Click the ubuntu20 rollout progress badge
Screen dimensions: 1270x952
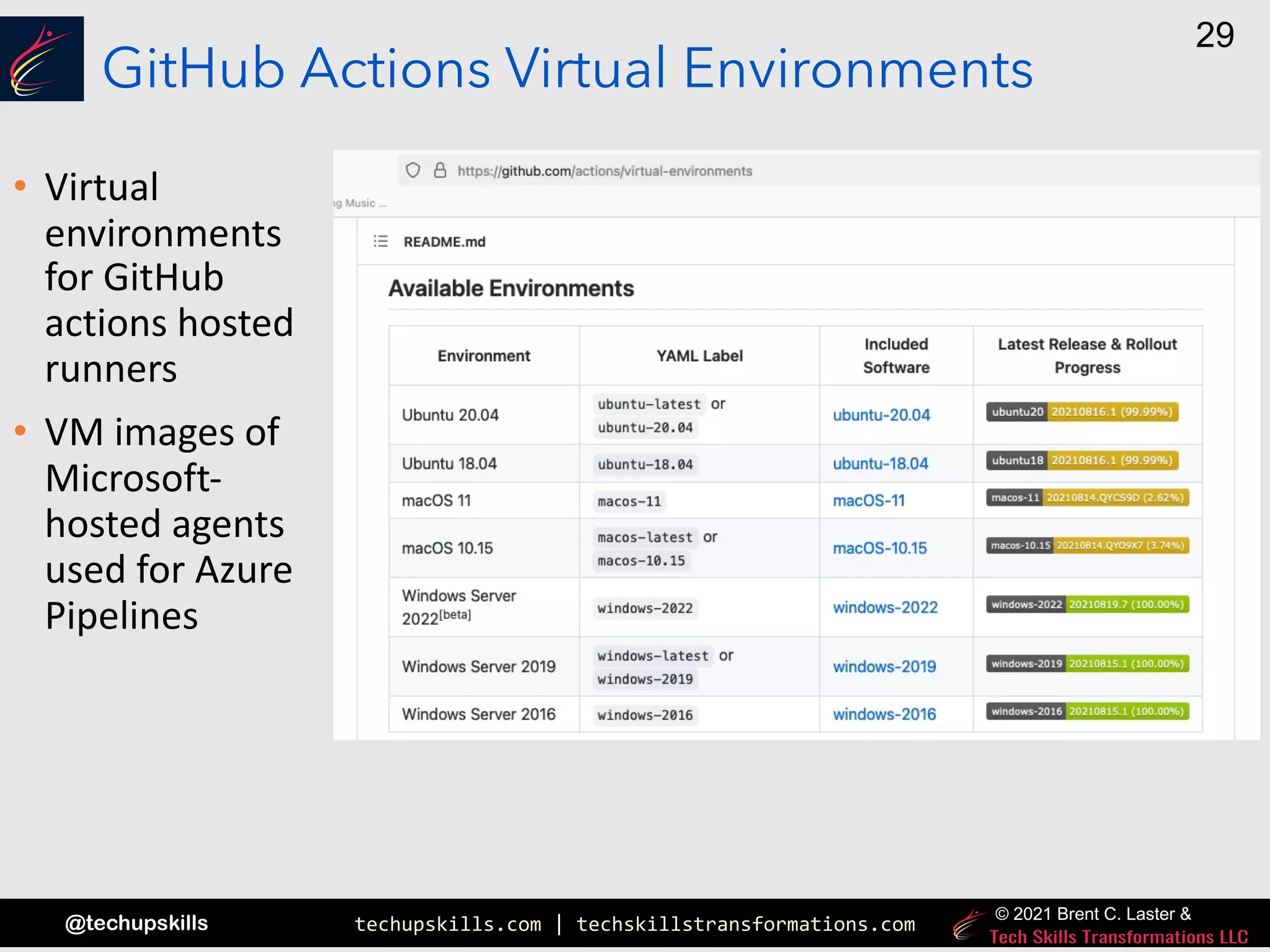[x=1082, y=412]
